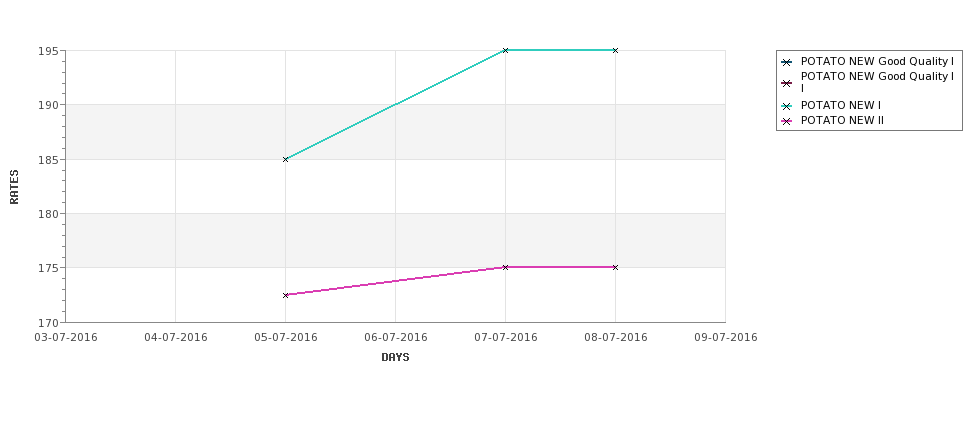Click the 06-07-2016 x-axis date label
Screen dimensions: 975x429
click(x=395, y=338)
